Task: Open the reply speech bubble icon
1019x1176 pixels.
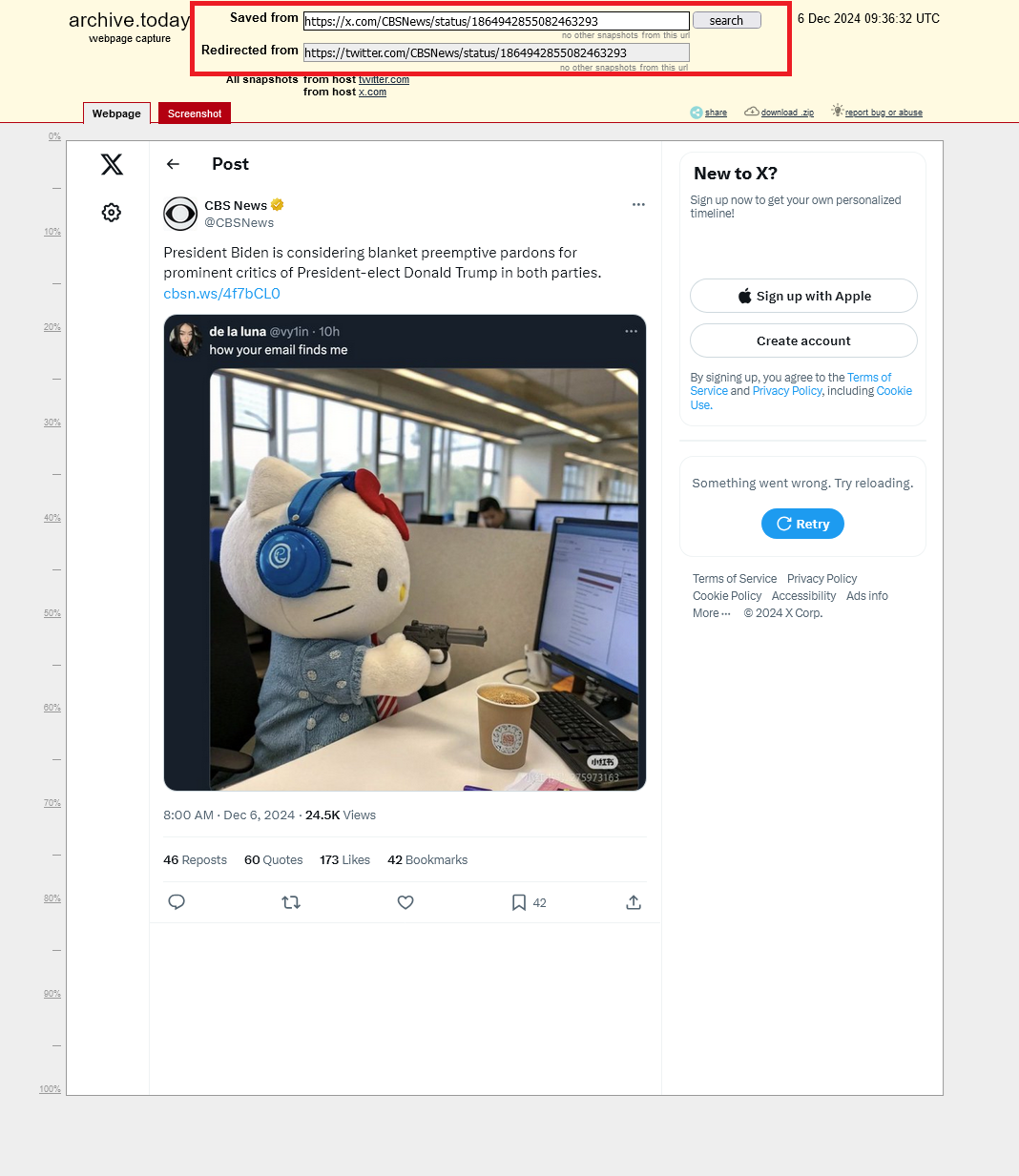Action: [177, 902]
